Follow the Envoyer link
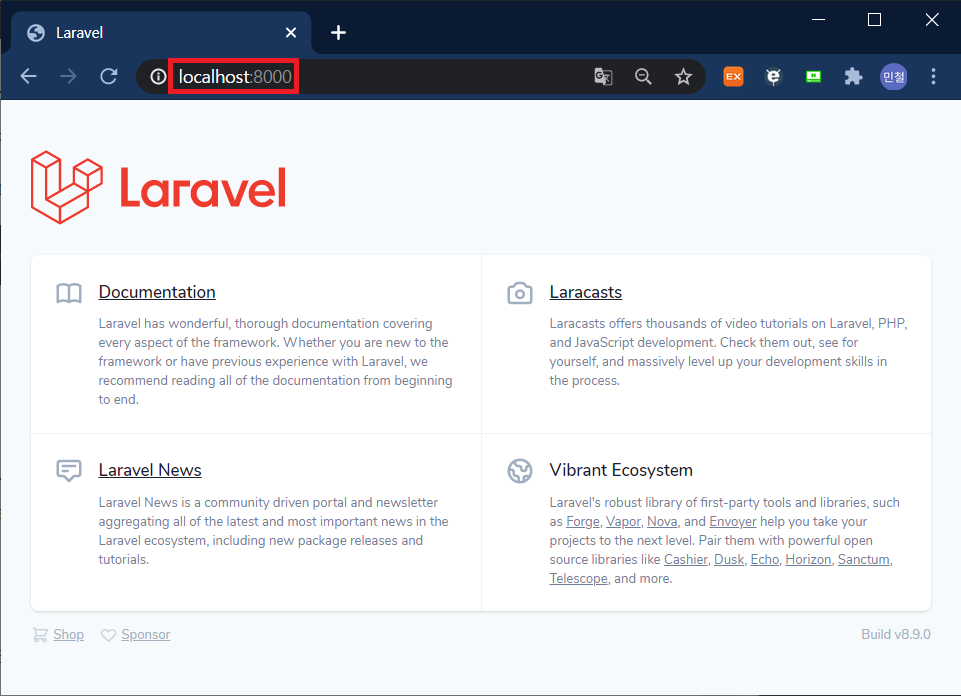The height and width of the screenshot is (696, 961). [733, 521]
